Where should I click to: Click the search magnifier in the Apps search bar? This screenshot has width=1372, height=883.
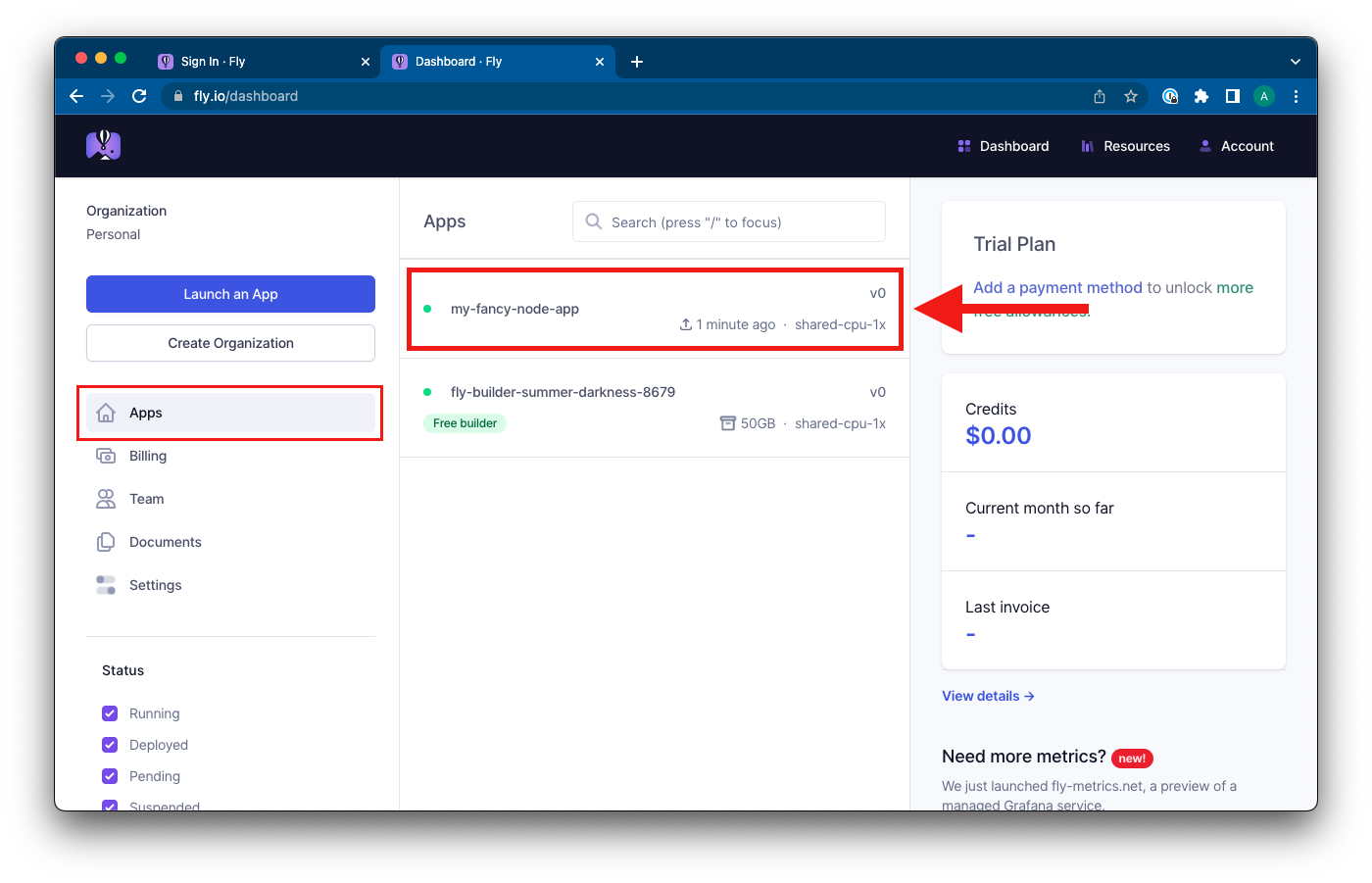click(x=594, y=221)
